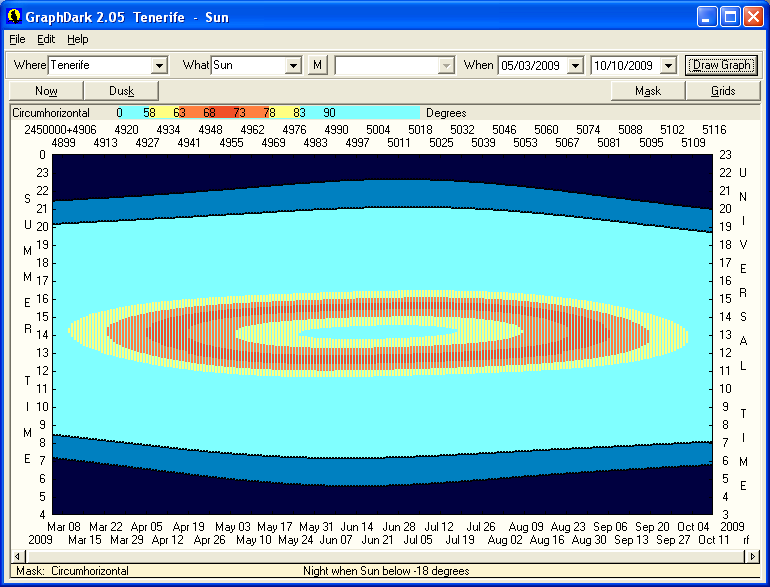The image size is (770, 587).
Task: Open the Help menu
Action: [78, 39]
